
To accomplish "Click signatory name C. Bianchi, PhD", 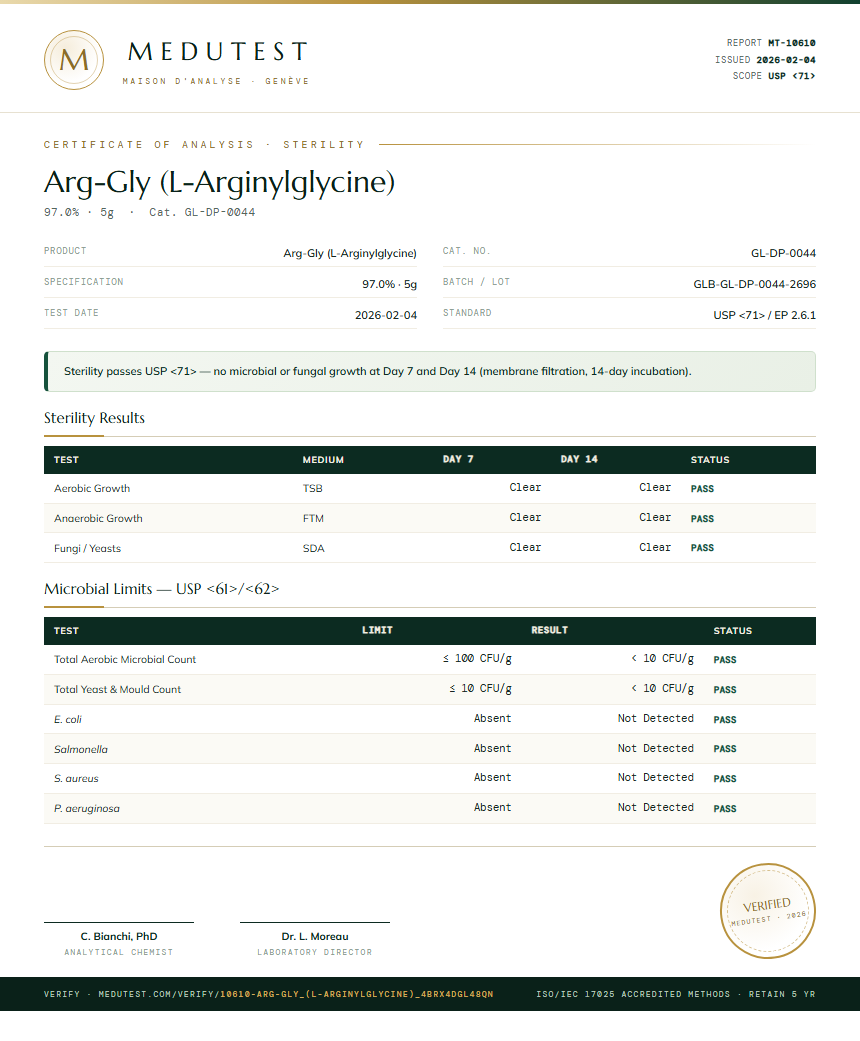I will click(119, 936).
